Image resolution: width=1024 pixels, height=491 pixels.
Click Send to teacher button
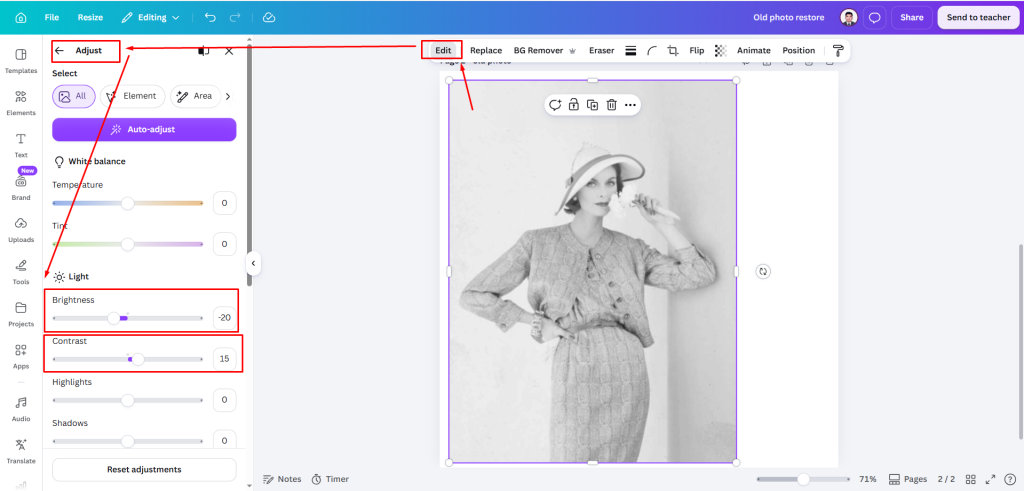(978, 18)
